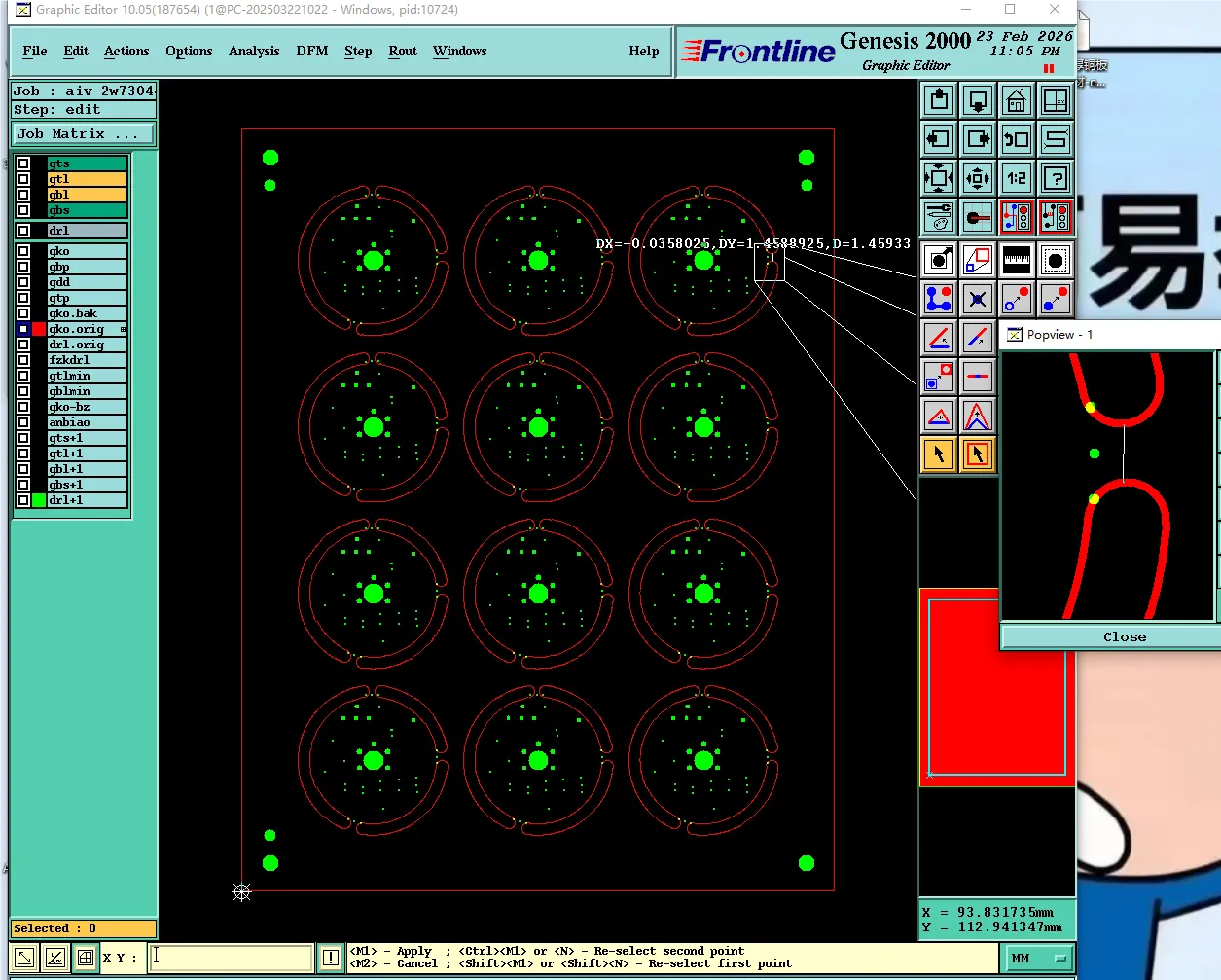Close the Popview window

click(x=1124, y=636)
